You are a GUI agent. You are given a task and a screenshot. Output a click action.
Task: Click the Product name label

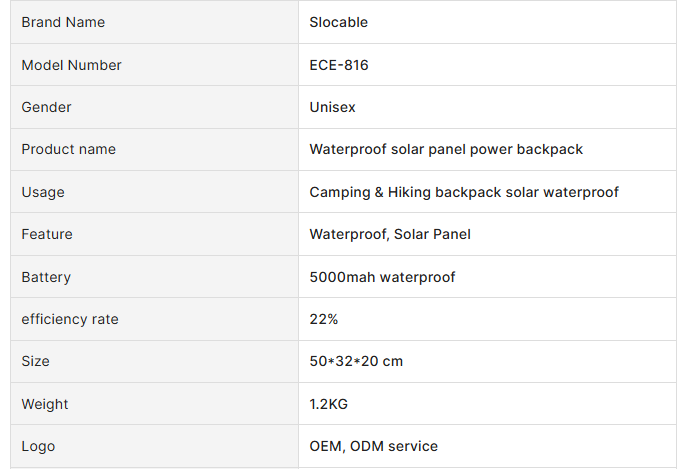[68, 149]
